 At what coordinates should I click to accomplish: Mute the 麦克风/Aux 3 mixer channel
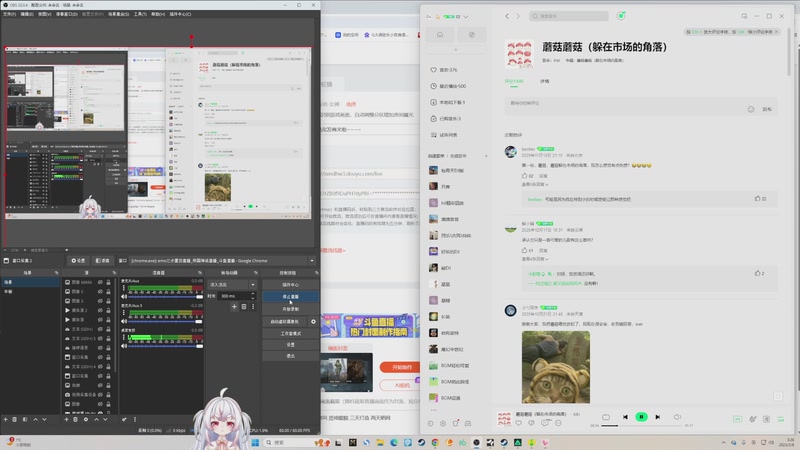pos(124,321)
